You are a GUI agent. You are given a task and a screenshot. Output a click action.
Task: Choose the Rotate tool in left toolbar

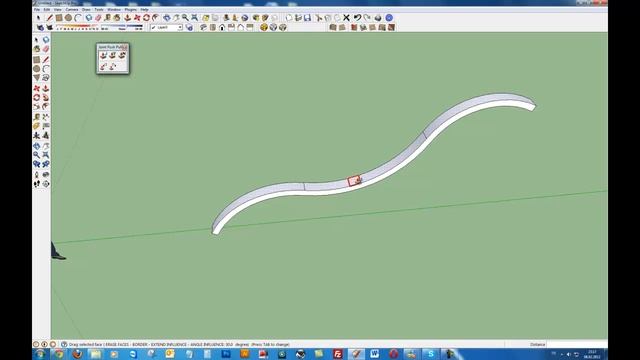point(36,98)
